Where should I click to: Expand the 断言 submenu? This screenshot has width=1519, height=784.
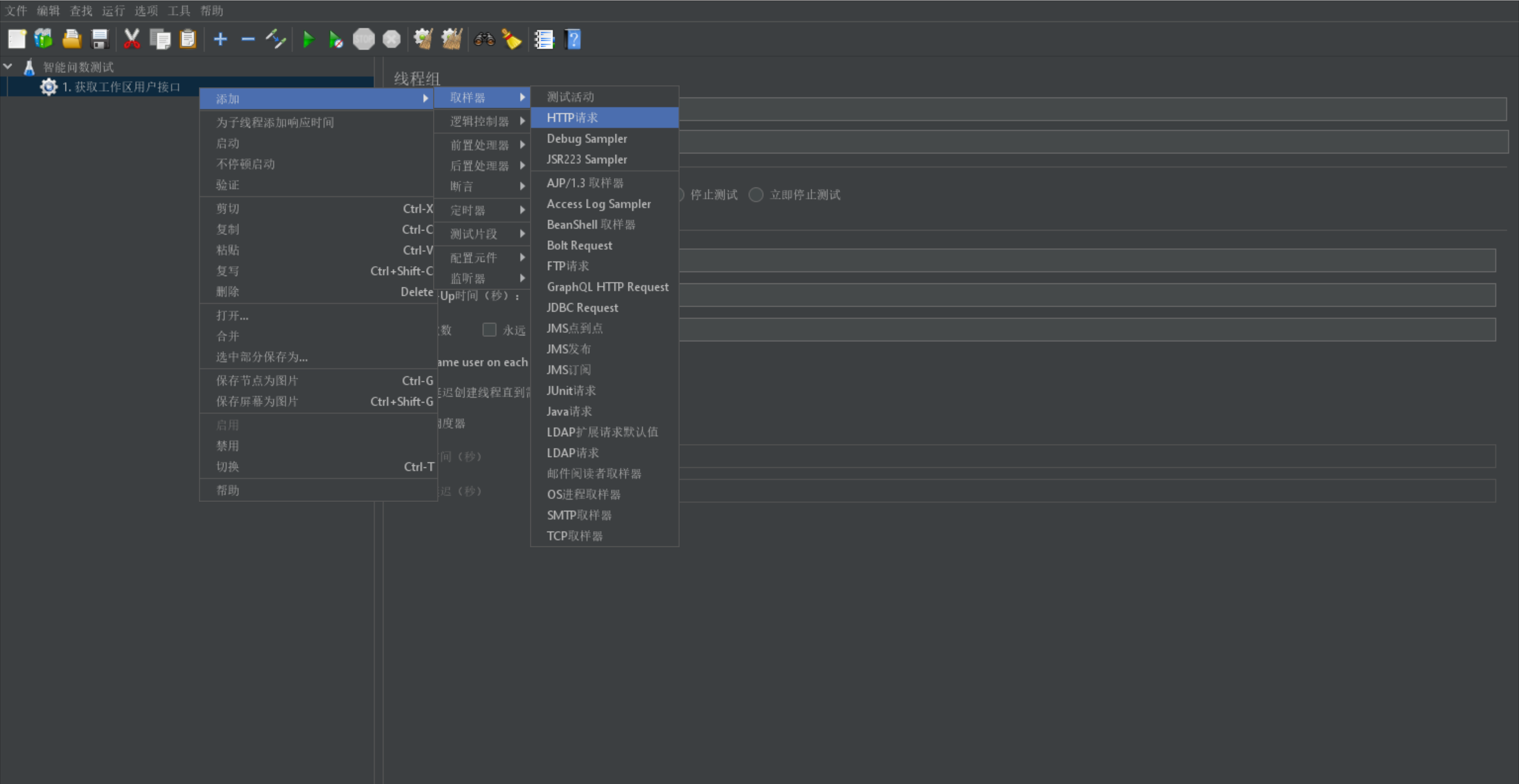(482, 186)
